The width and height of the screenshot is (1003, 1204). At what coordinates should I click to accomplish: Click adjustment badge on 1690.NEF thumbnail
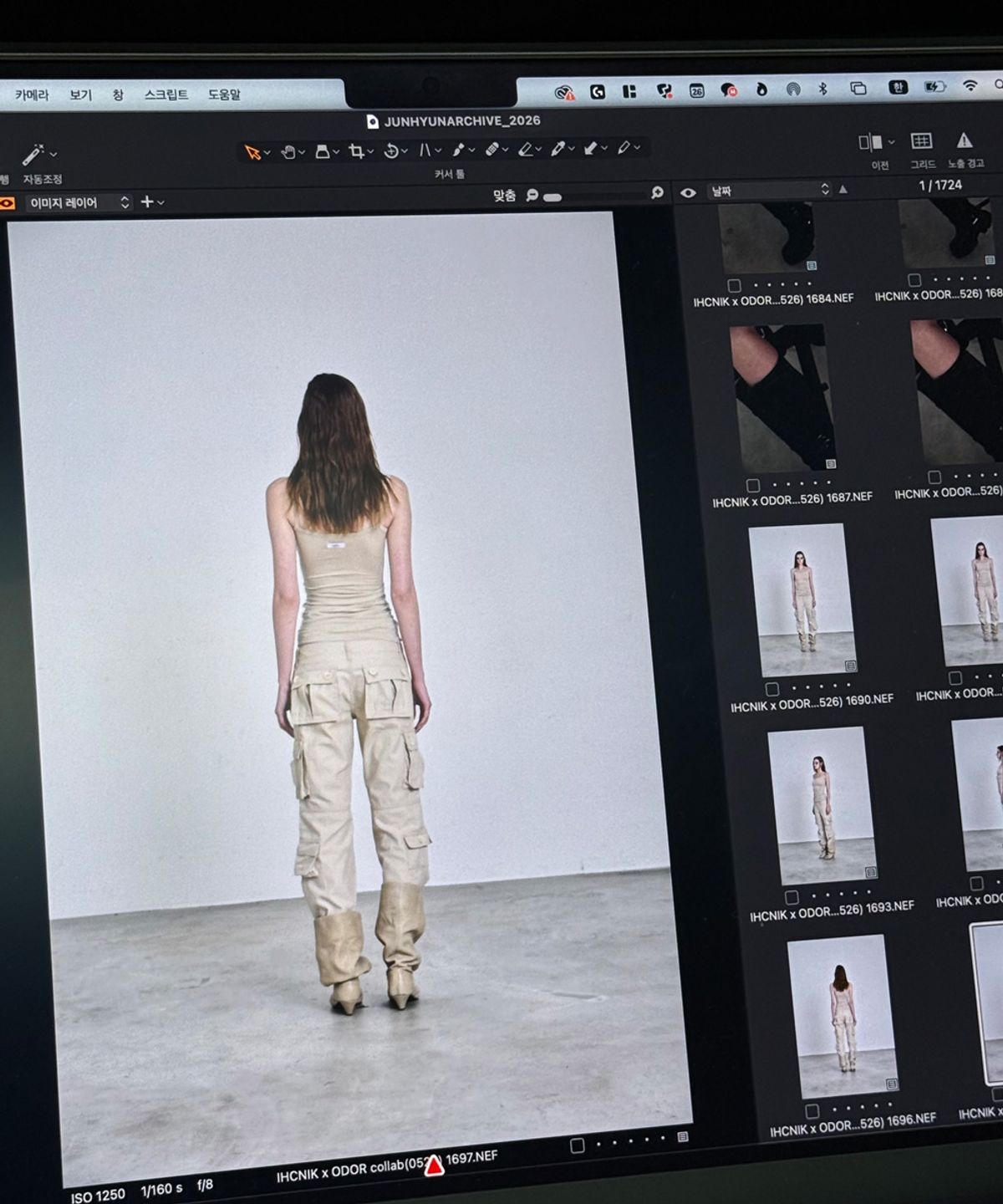click(850, 666)
